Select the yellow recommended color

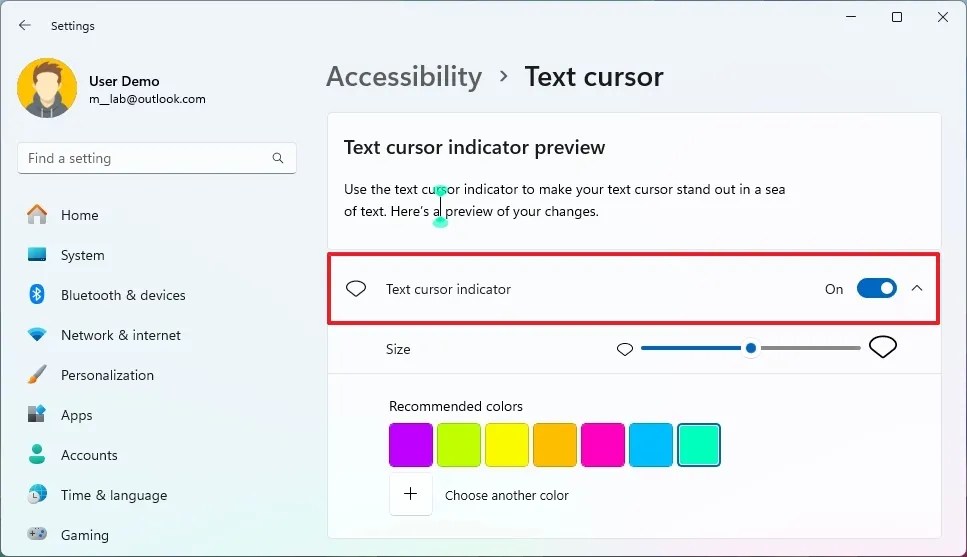point(507,445)
